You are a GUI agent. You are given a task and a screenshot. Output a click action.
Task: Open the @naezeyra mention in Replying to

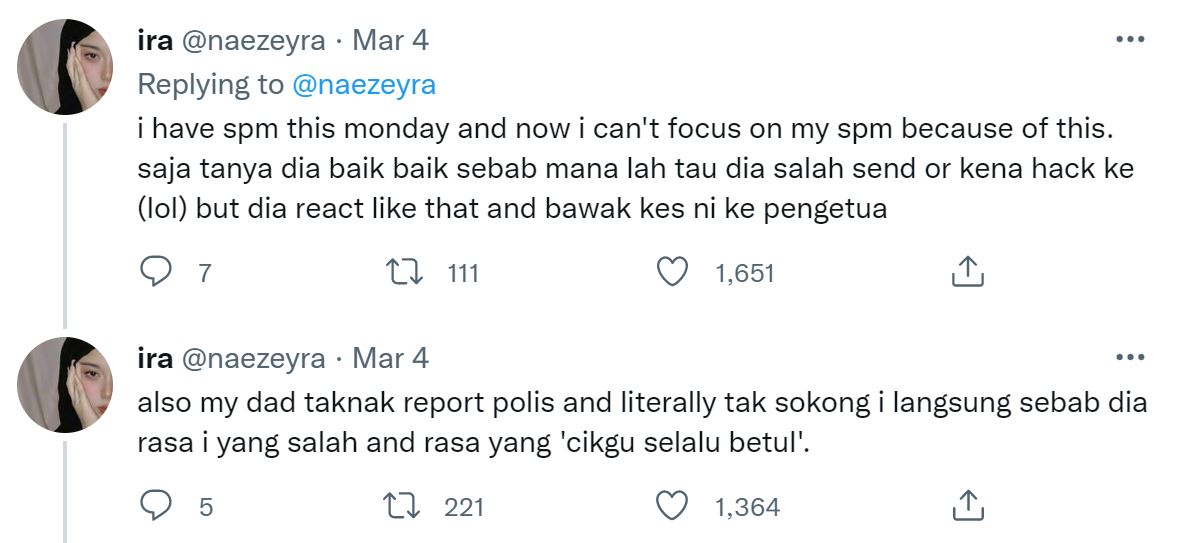pyautogui.click(x=364, y=85)
